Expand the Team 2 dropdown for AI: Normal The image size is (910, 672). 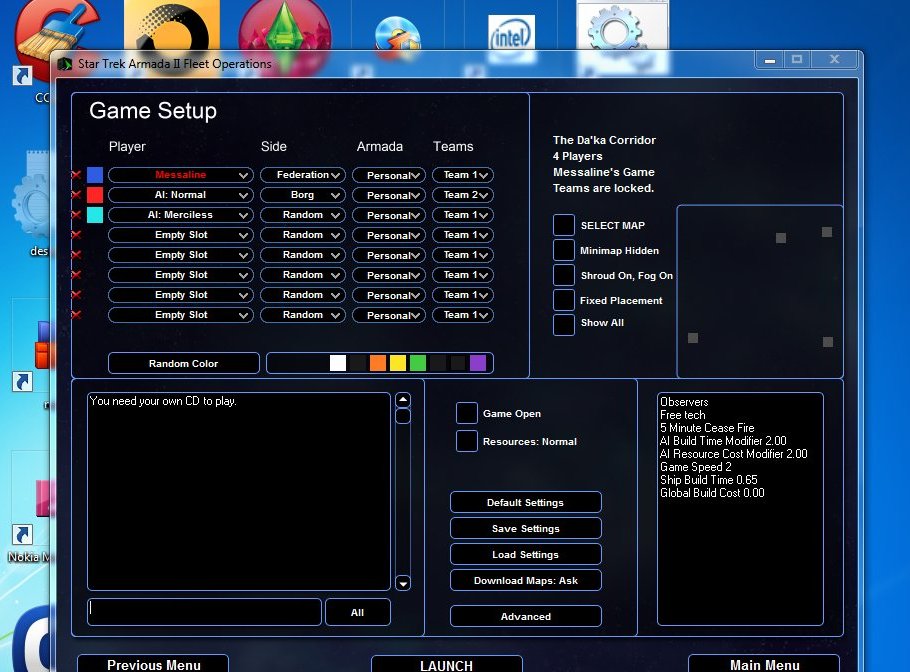tap(462, 195)
